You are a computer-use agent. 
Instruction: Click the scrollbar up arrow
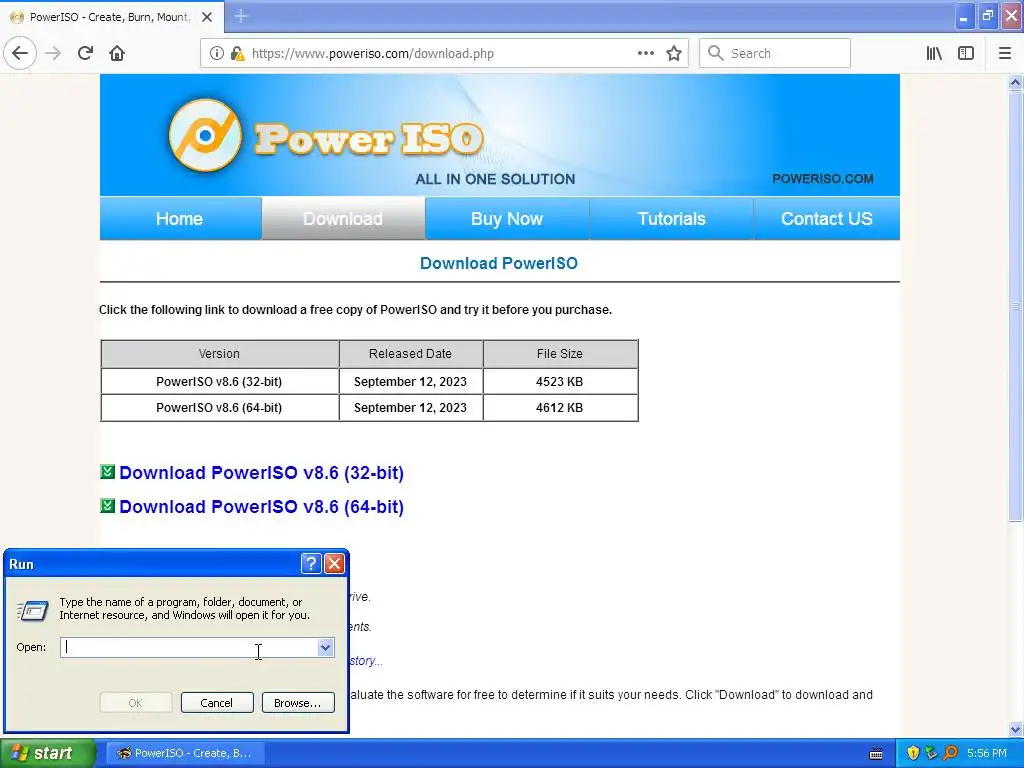point(1015,82)
